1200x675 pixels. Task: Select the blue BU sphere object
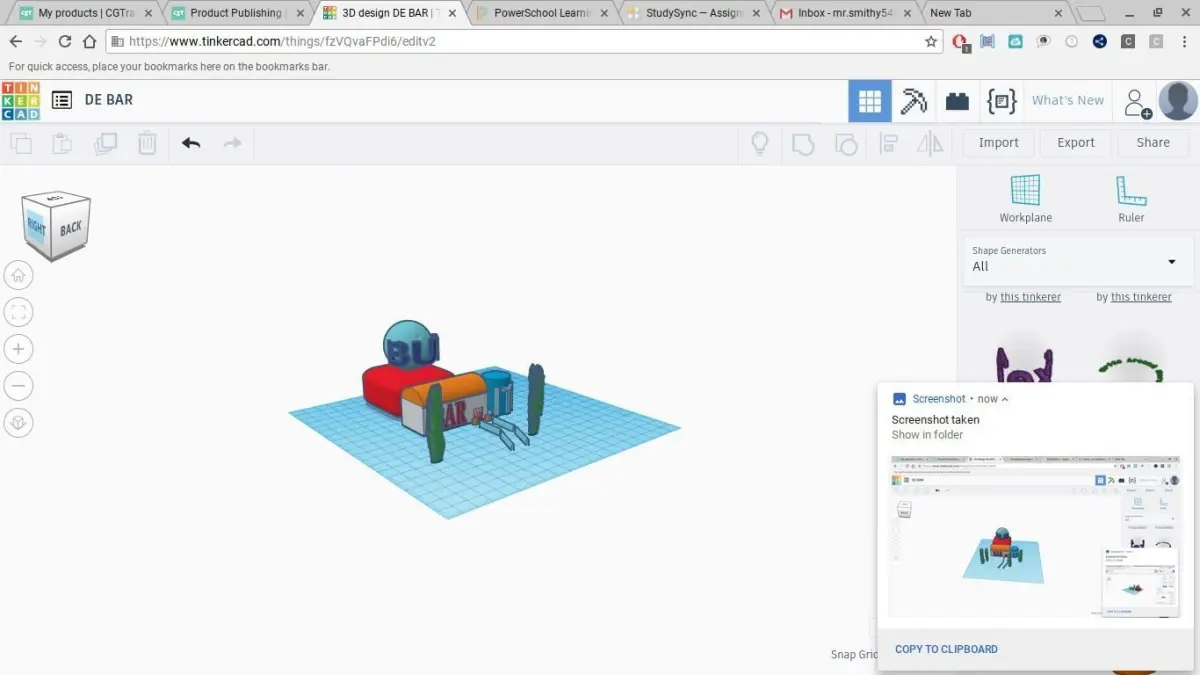point(409,345)
